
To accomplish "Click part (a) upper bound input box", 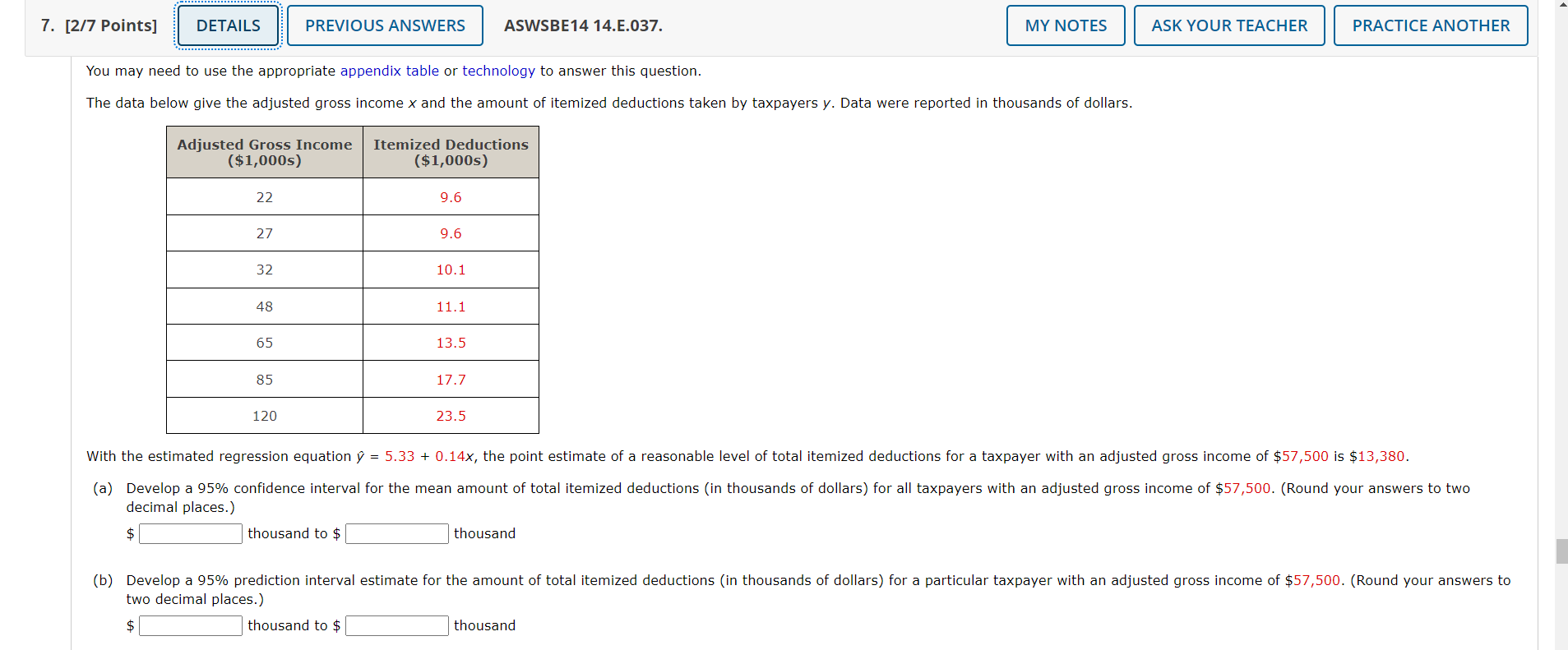I will click(x=396, y=533).
